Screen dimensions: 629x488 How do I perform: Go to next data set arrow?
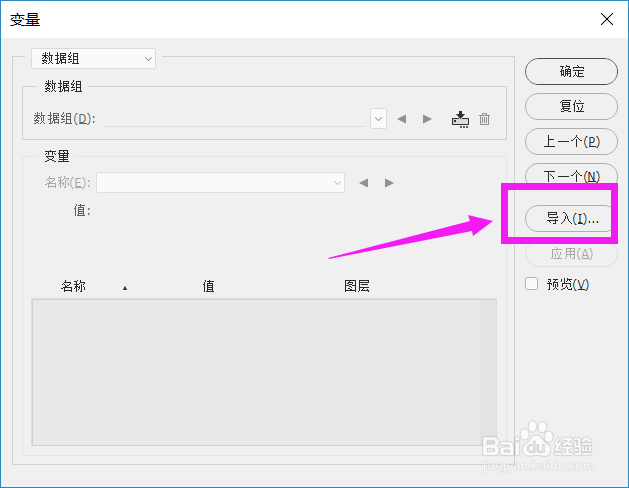tap(427, 119)
